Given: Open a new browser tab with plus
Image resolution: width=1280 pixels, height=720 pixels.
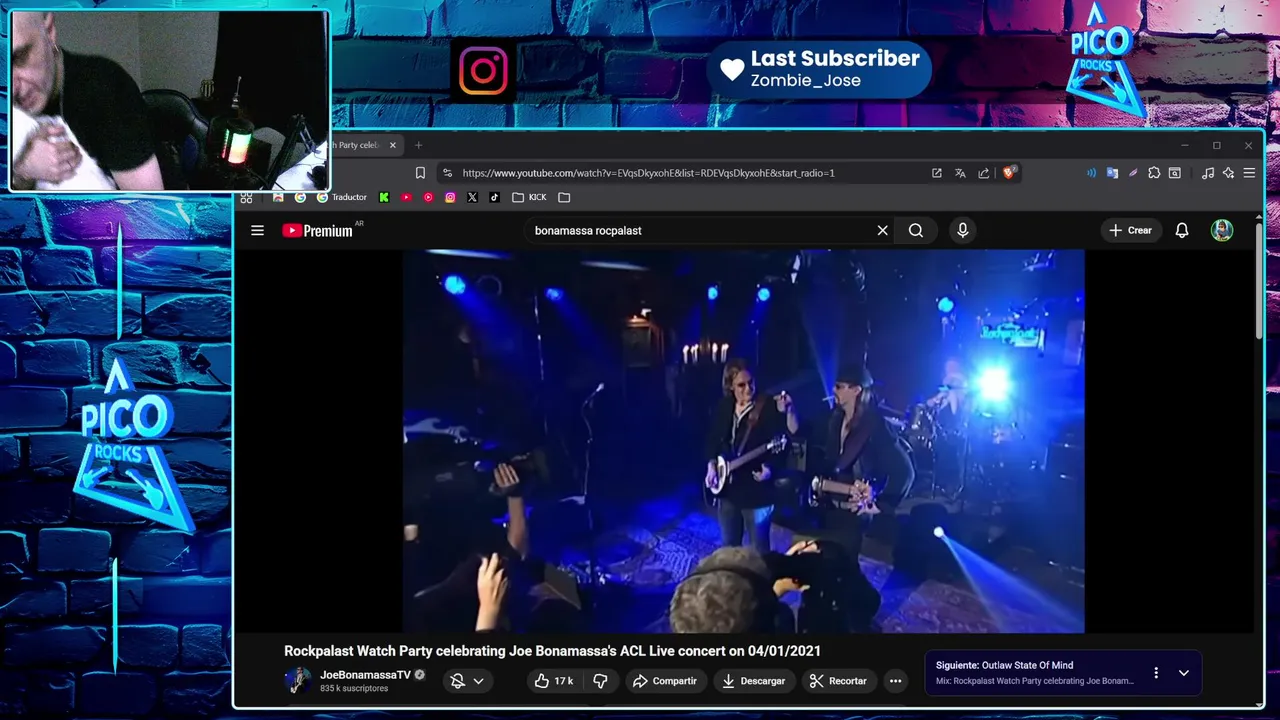Looking at the screenshot, I should [419, 145].
